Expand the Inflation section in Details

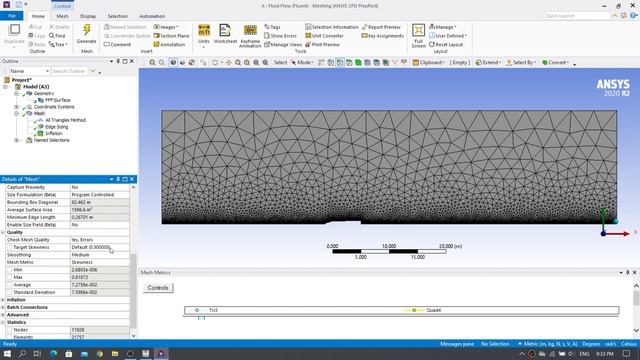pos(3,300)
